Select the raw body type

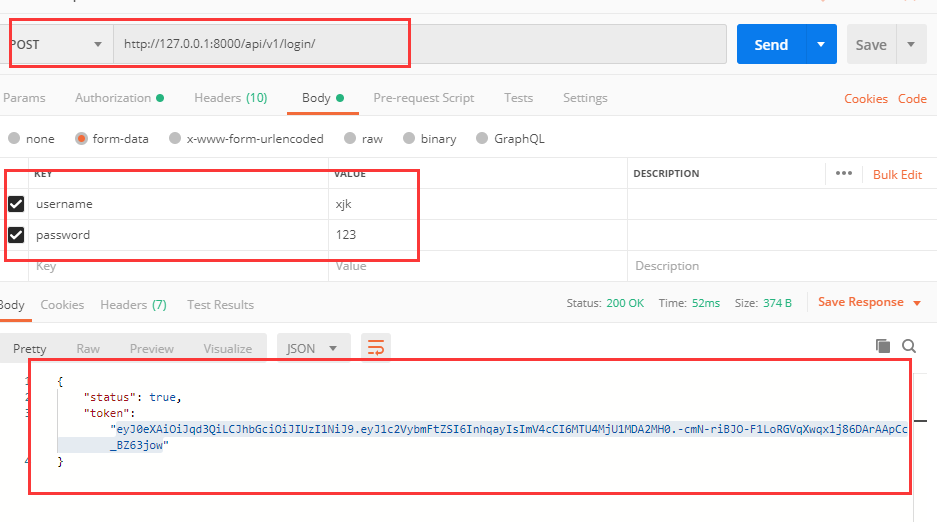click(350, 138)
